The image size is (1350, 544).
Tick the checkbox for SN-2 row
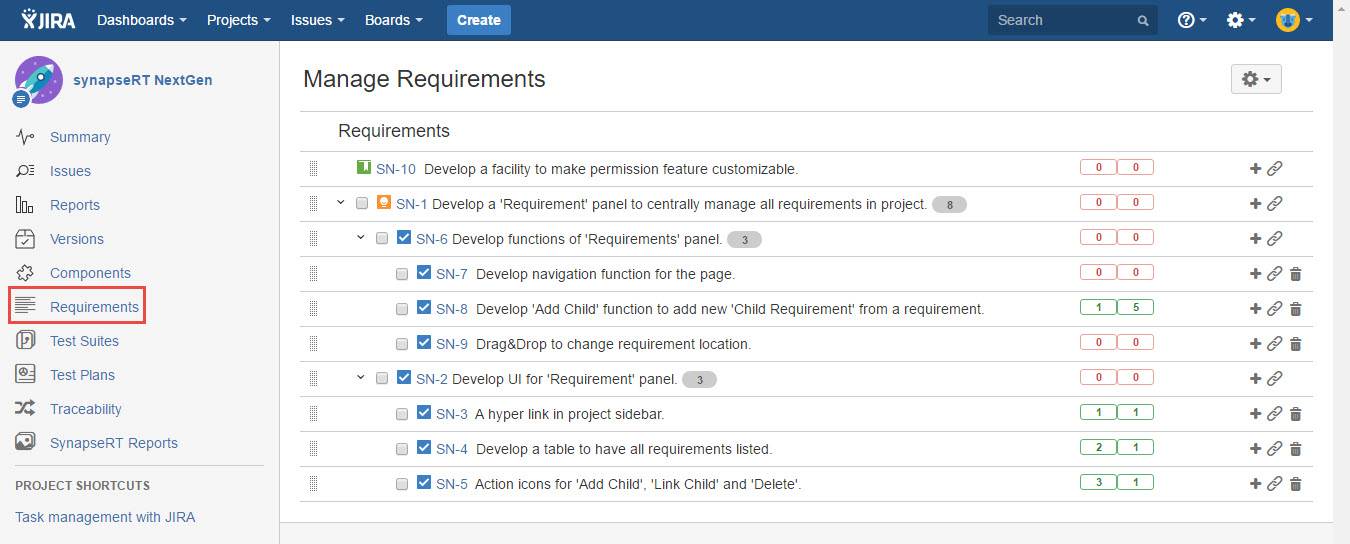coord(382,379)
